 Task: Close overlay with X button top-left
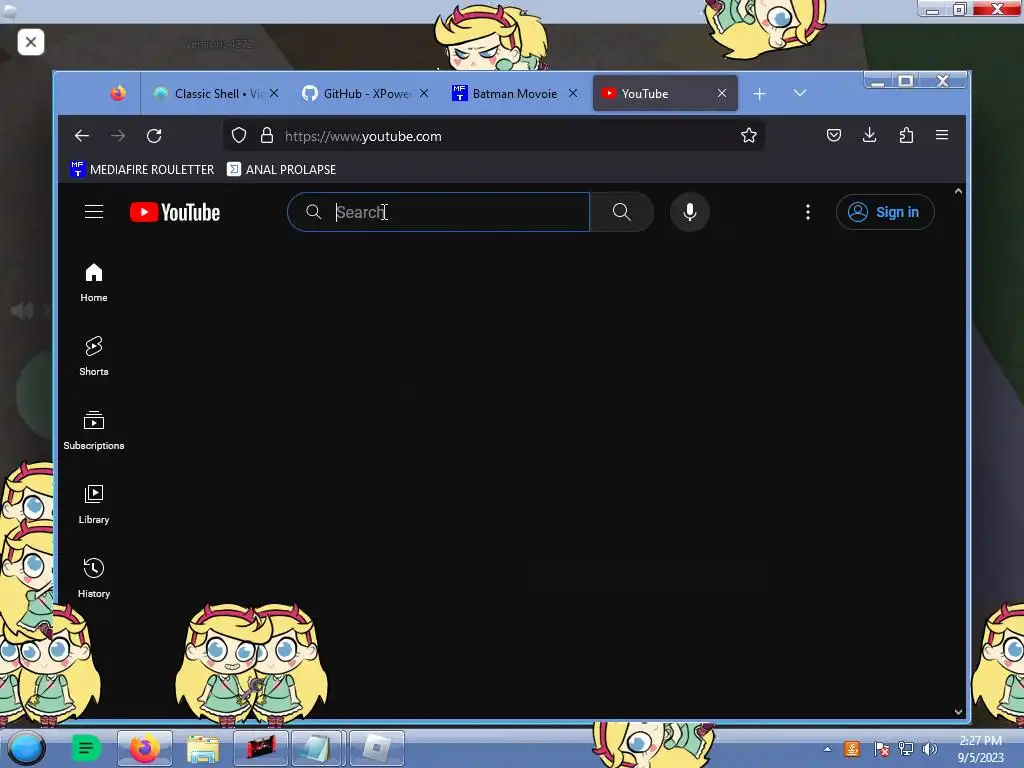click(x=31, y=42)
